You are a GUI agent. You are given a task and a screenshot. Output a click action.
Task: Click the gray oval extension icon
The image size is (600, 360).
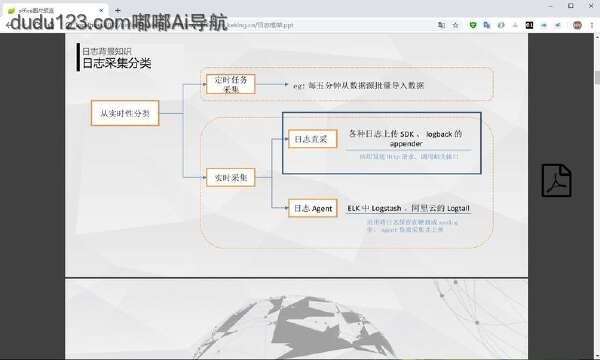point(501,25)
